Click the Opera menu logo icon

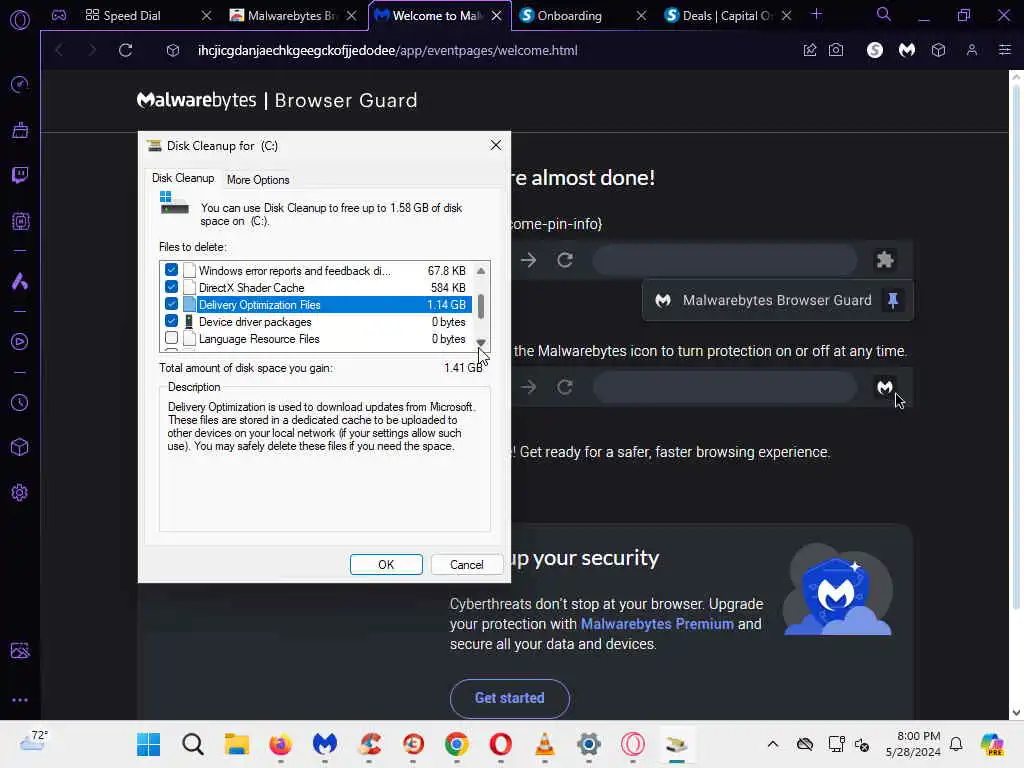(x=20, y=20)
